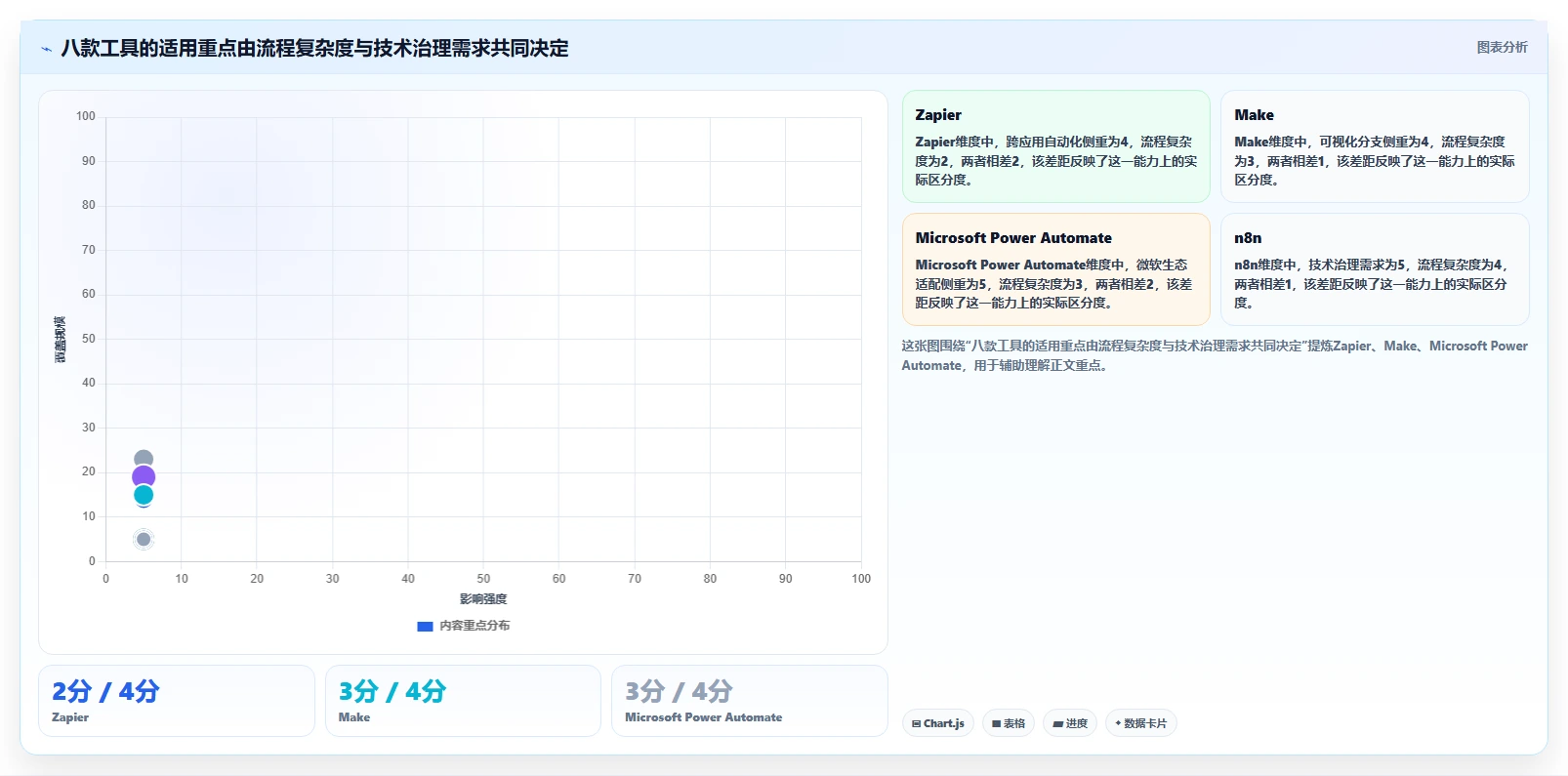Viewport: 1568px width, 776px height.
Task: Select the purple bubble in the chart
Action: coord(144,477)
